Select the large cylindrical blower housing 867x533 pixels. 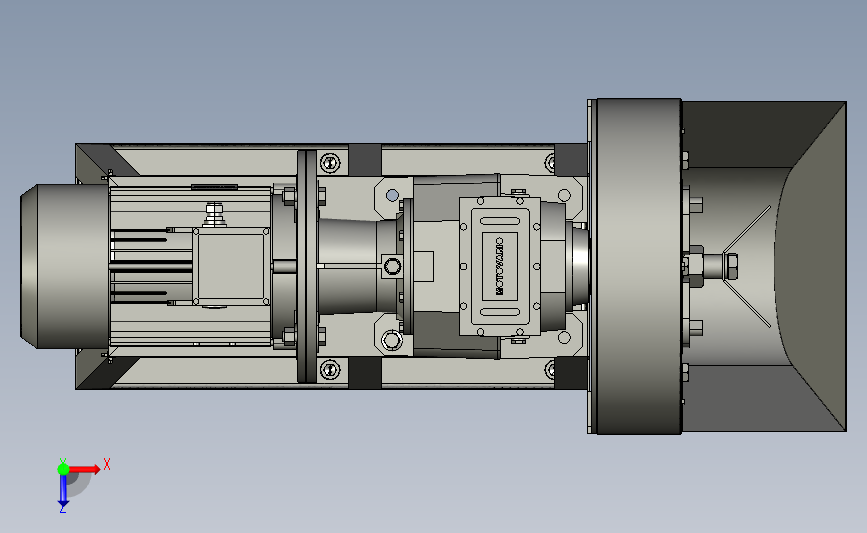(639, 266)
